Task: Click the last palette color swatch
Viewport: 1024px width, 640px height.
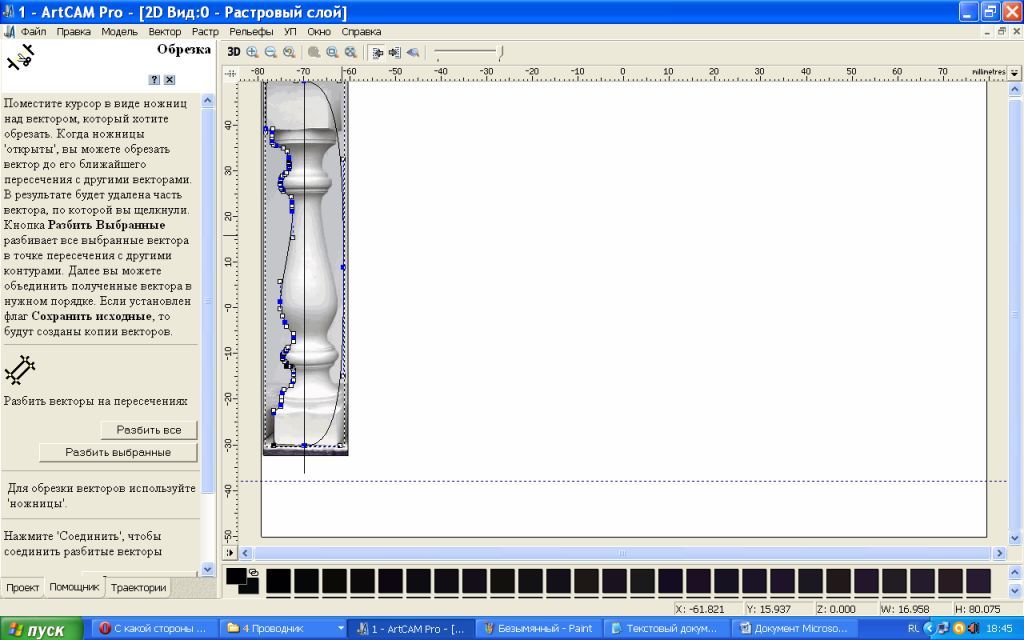Action: coord(978,581)
